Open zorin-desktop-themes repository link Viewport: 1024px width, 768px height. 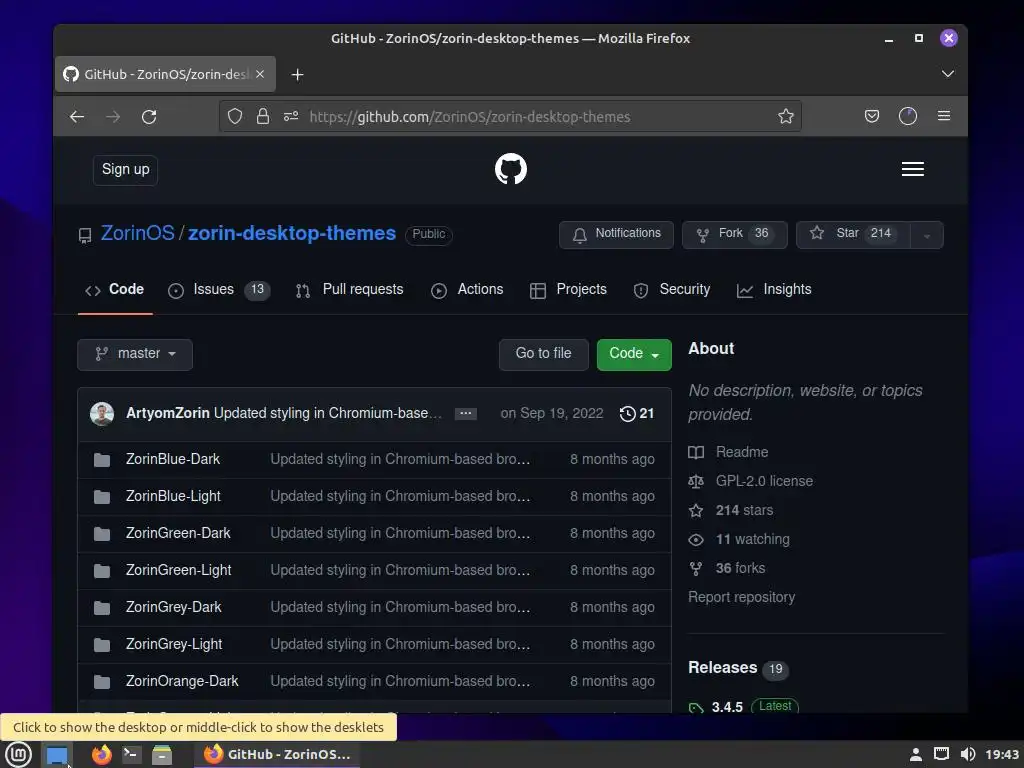292,234
